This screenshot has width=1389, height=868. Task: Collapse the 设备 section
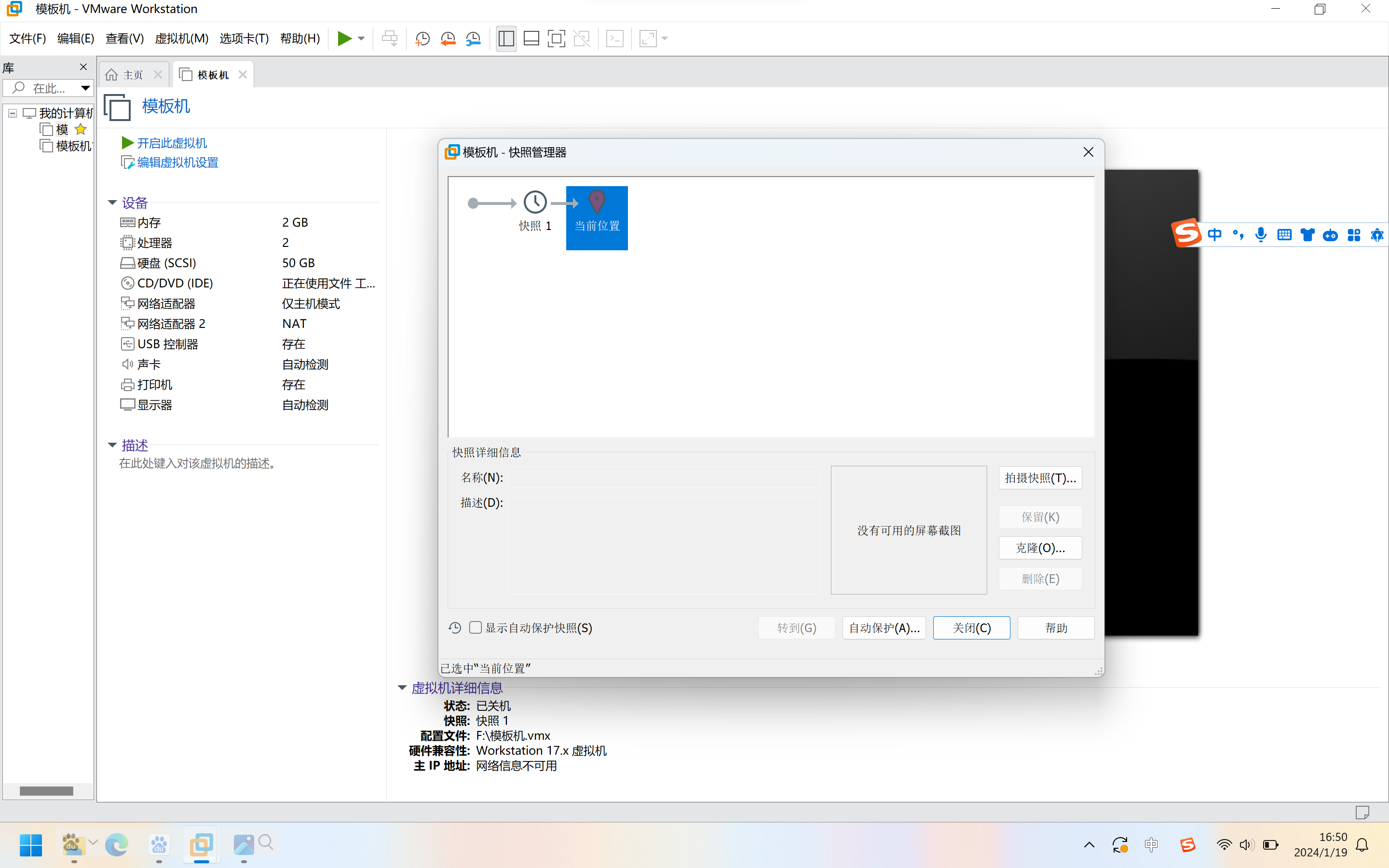tap(112, 203)
